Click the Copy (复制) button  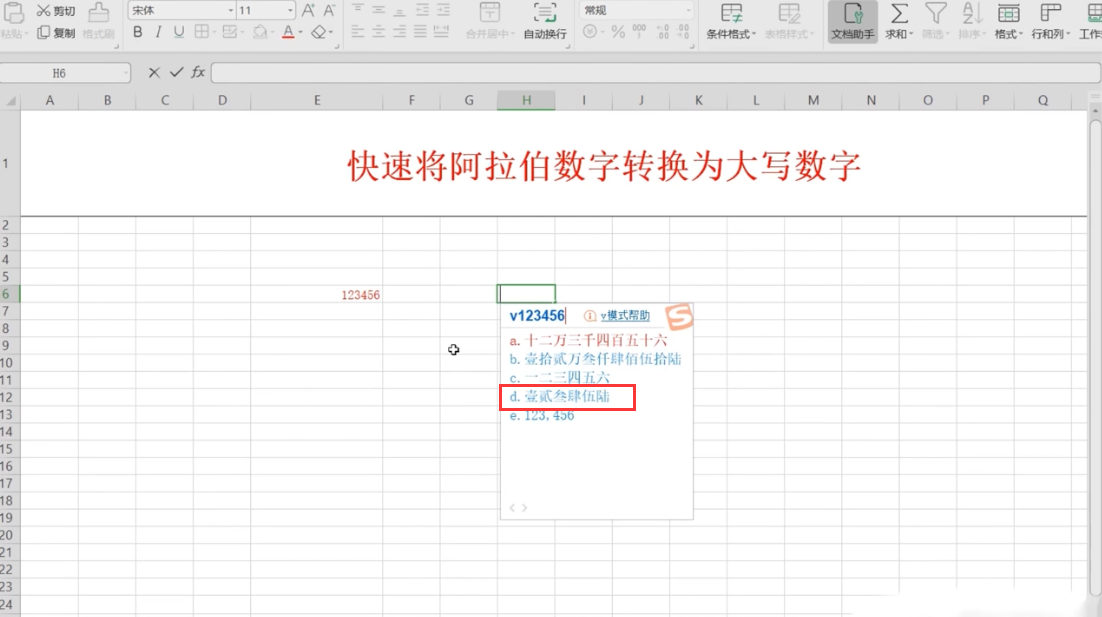[56, 32]
